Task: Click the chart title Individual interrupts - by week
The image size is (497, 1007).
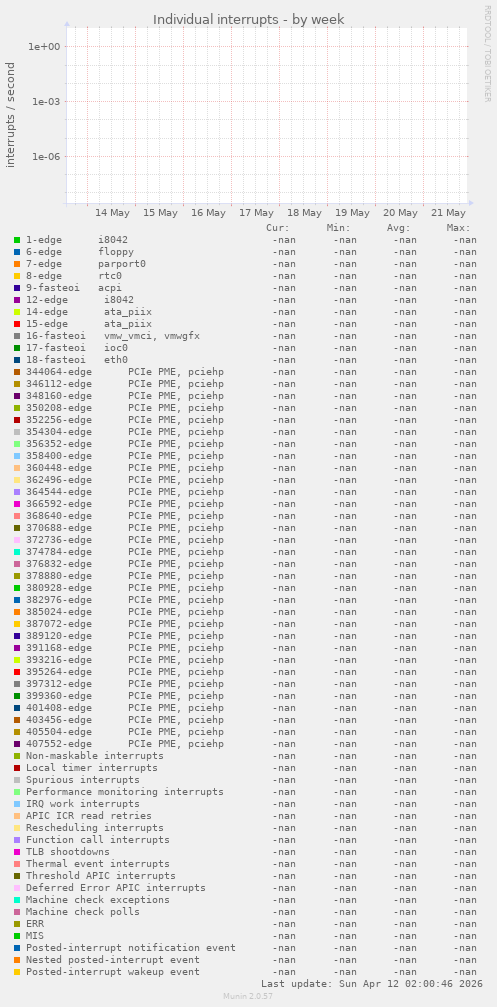Action: click(x=248, y=20)
